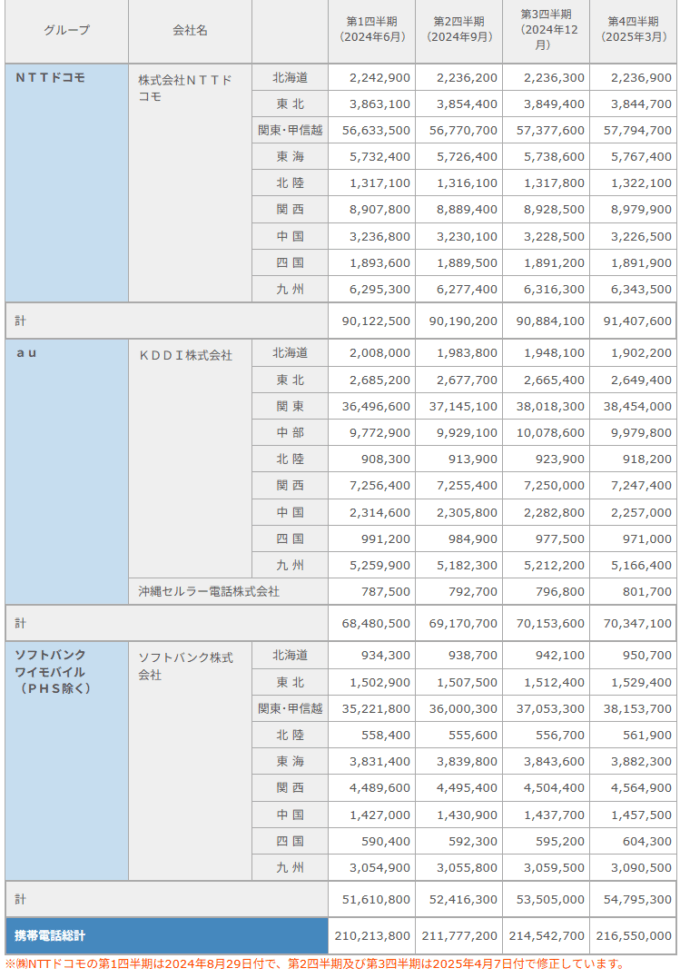680x978 pixels.
Task: Select the value 8,889,400
Action: click(x=467, y=210)
